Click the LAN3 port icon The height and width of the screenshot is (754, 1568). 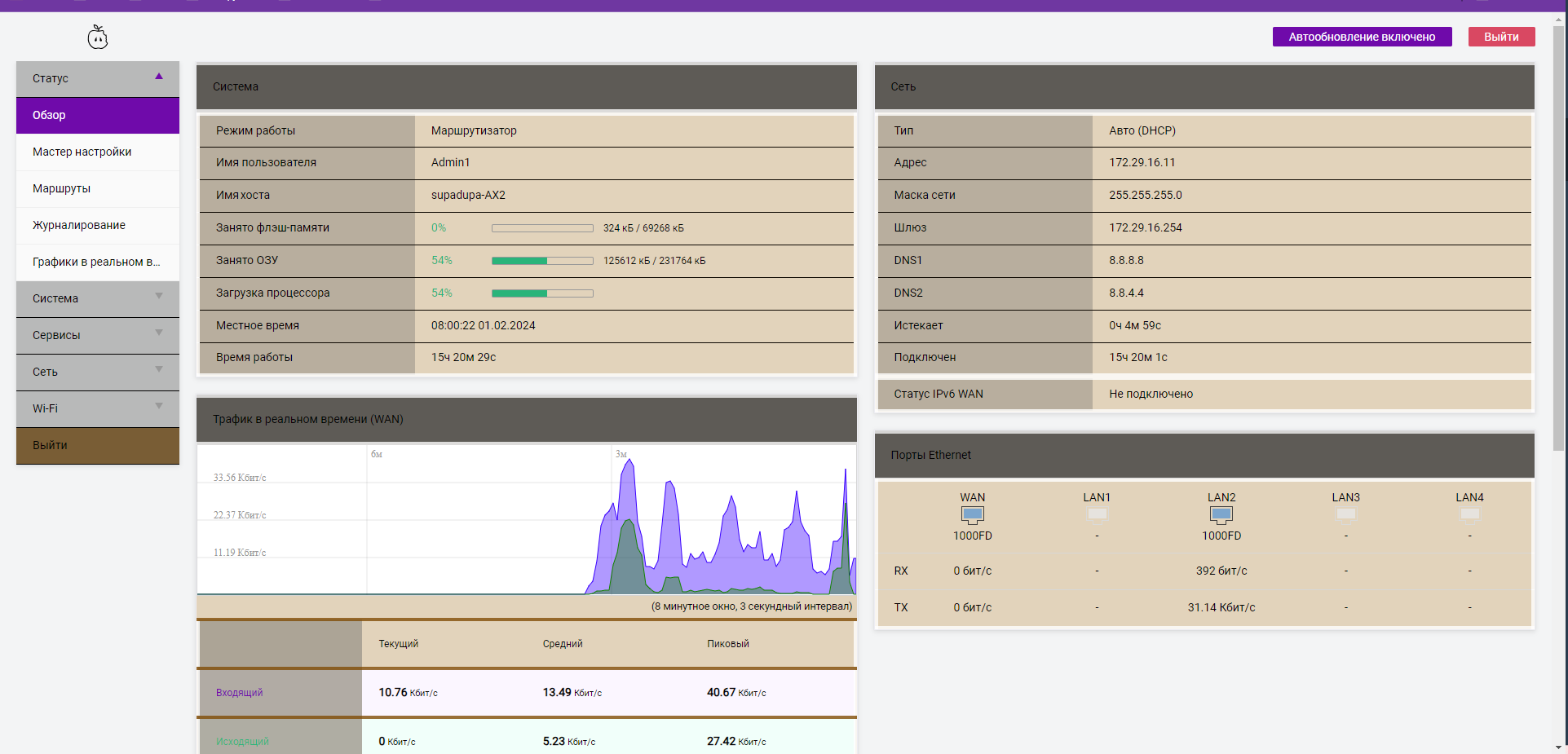(x=1345, y=514)
